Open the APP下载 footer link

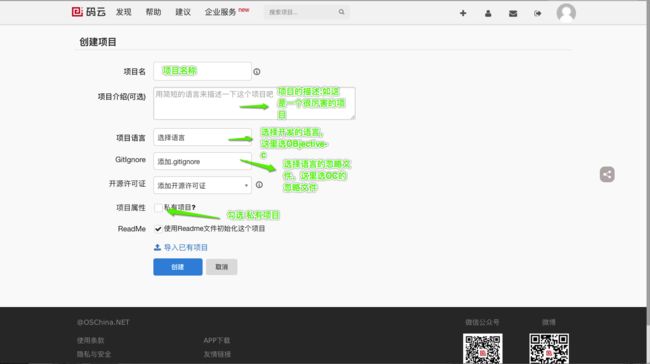click(217, 340)
